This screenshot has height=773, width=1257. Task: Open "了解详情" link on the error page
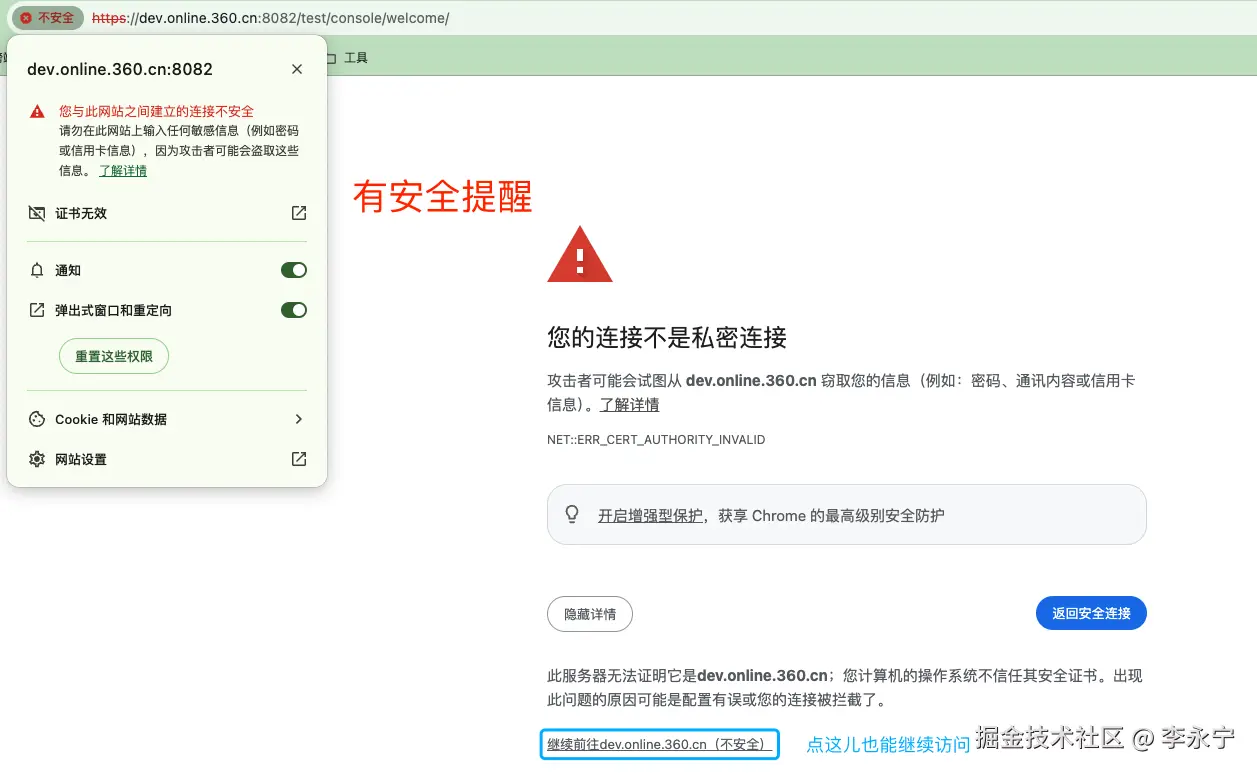tap(629, 405)
